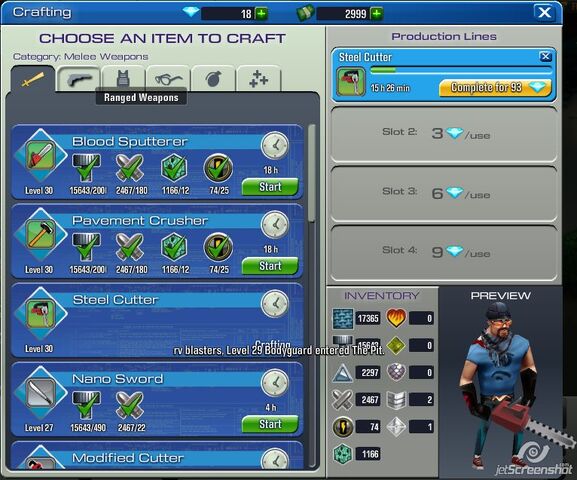Select Pavement Crusher hammer icon
The width and height of the screenshot is (577, 480).
click(x=40, y=235)
